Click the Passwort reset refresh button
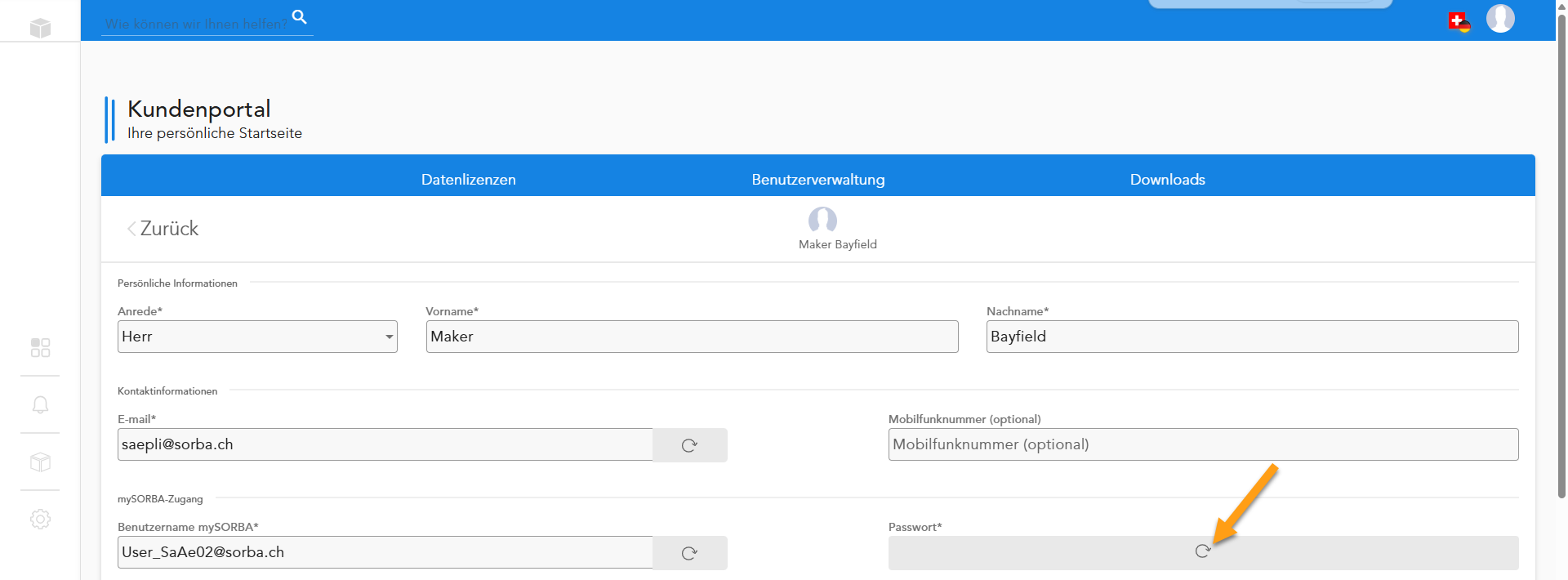This screenshot has width=1568, height=580. click(x=1203, y=552)
